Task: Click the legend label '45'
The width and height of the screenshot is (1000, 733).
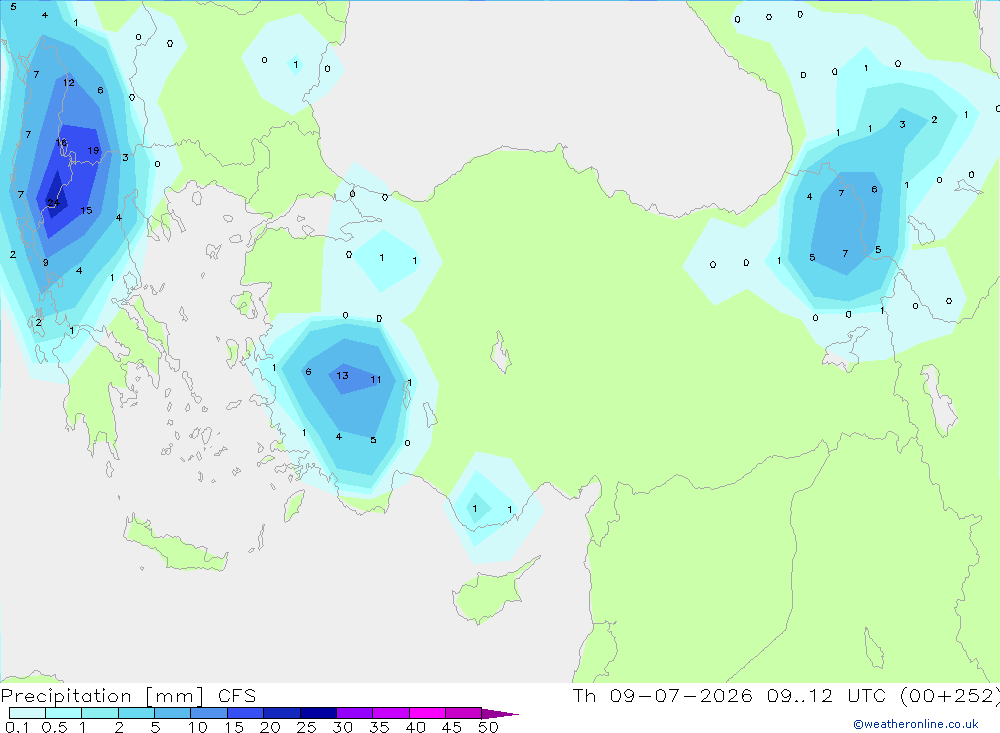Action: click(452, 727)
